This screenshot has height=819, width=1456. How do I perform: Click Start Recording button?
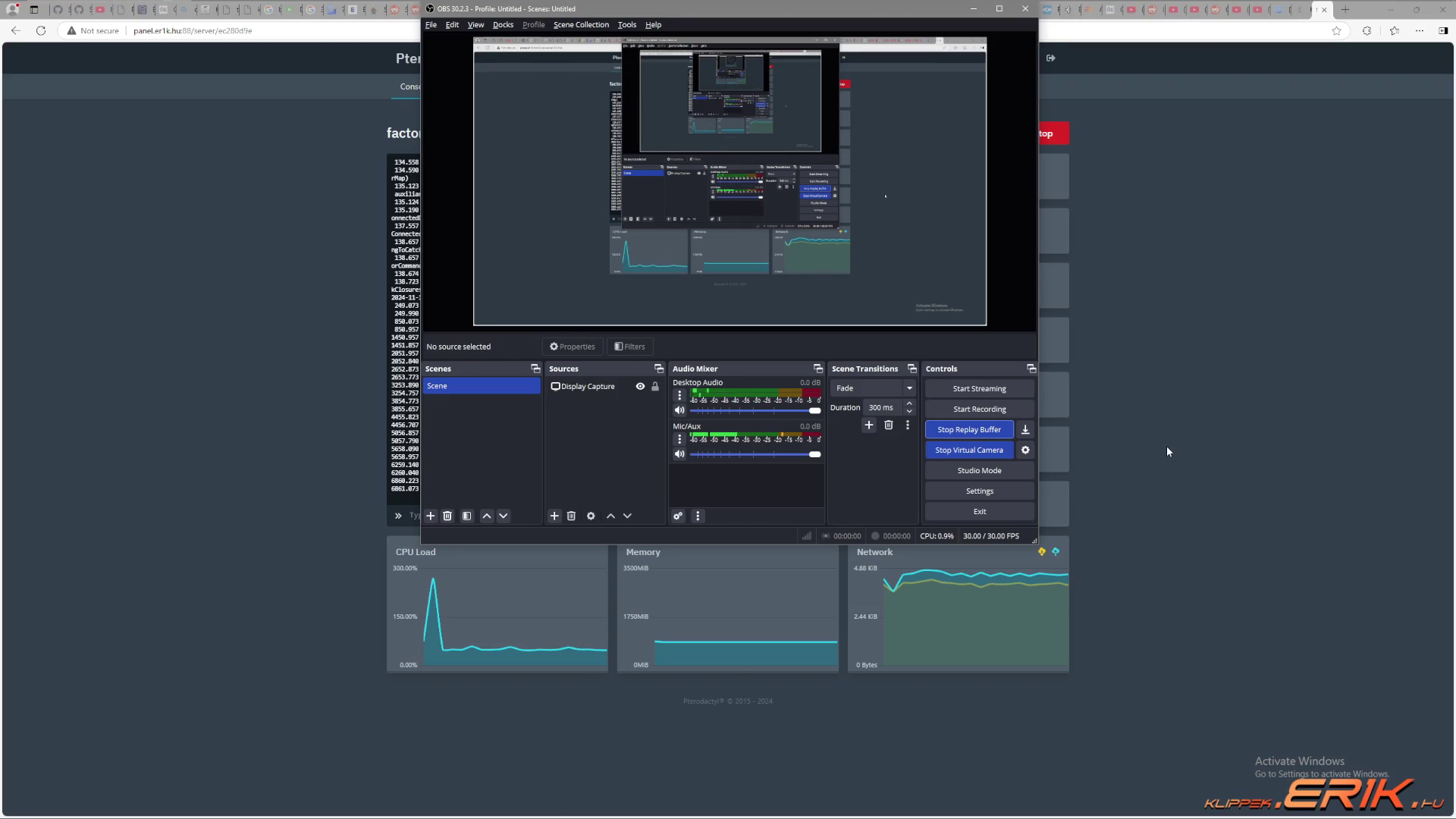[x=979, y=409]
